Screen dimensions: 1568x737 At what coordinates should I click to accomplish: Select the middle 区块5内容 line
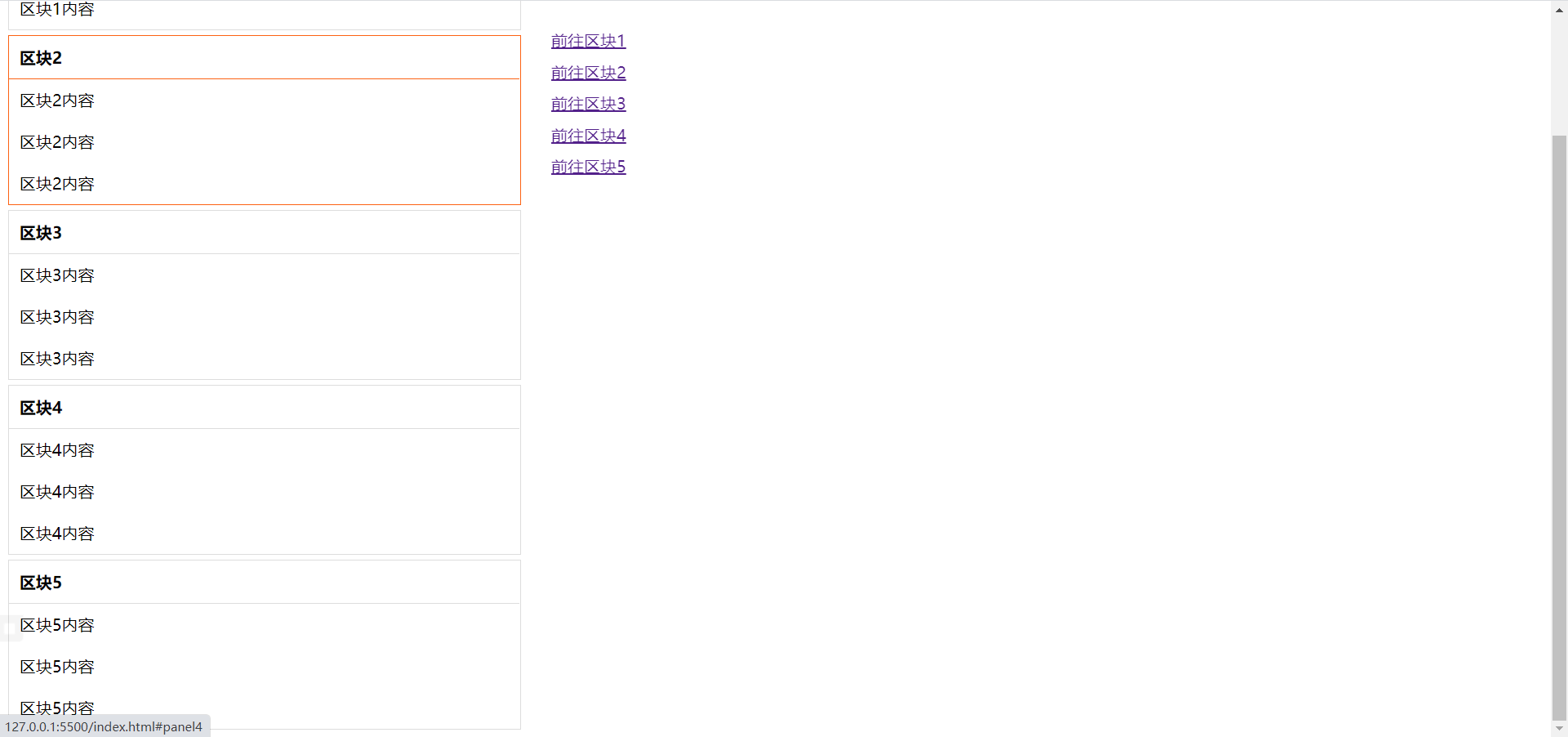coord(57,667)
